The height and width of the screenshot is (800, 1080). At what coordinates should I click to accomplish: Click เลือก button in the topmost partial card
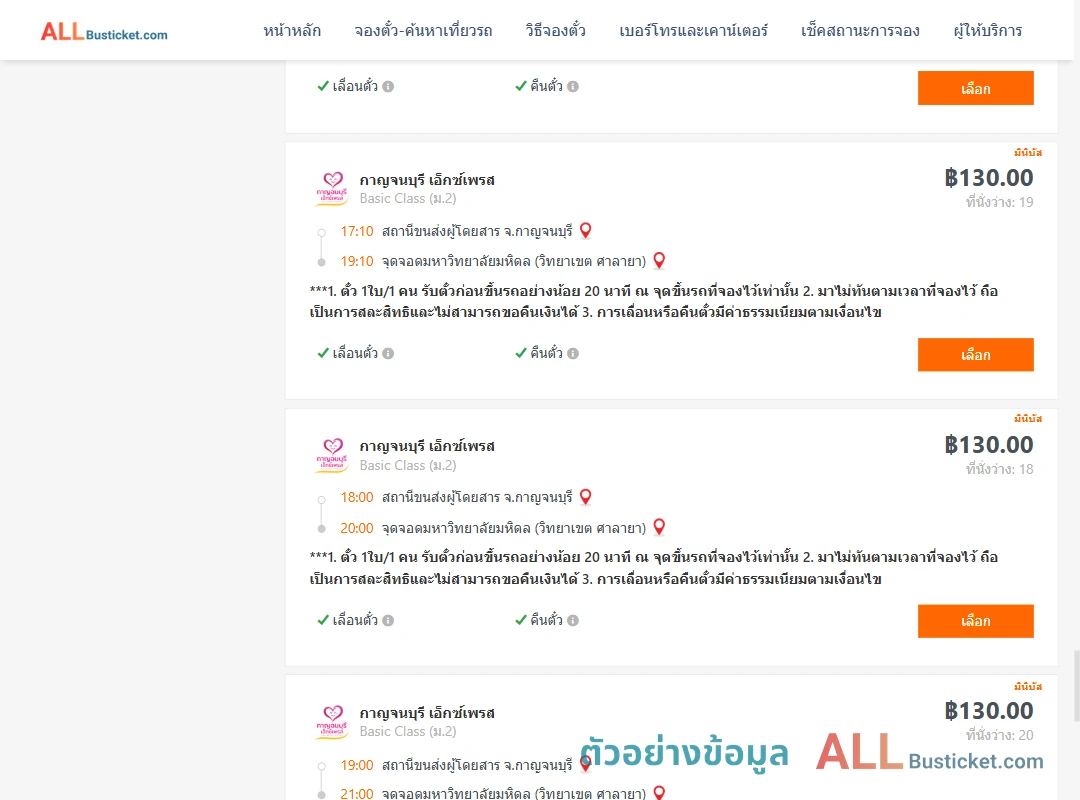point(975,88)
